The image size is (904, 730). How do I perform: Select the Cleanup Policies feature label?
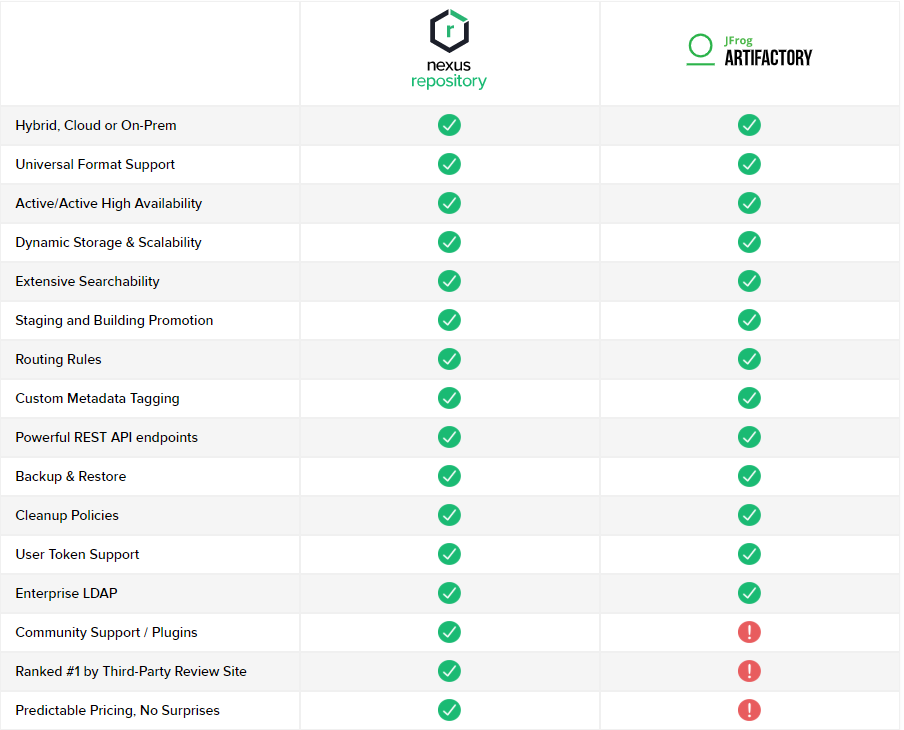67,515
